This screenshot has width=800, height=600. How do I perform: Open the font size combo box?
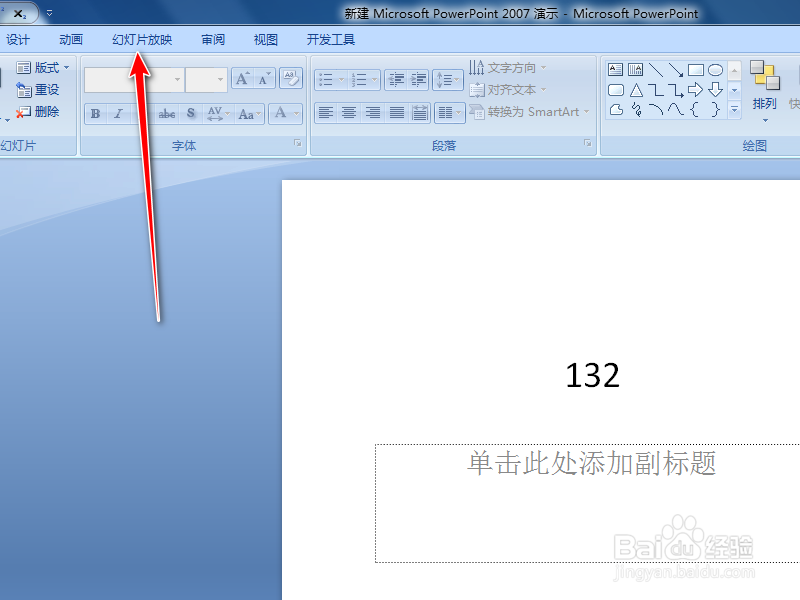tap(206, 80)
